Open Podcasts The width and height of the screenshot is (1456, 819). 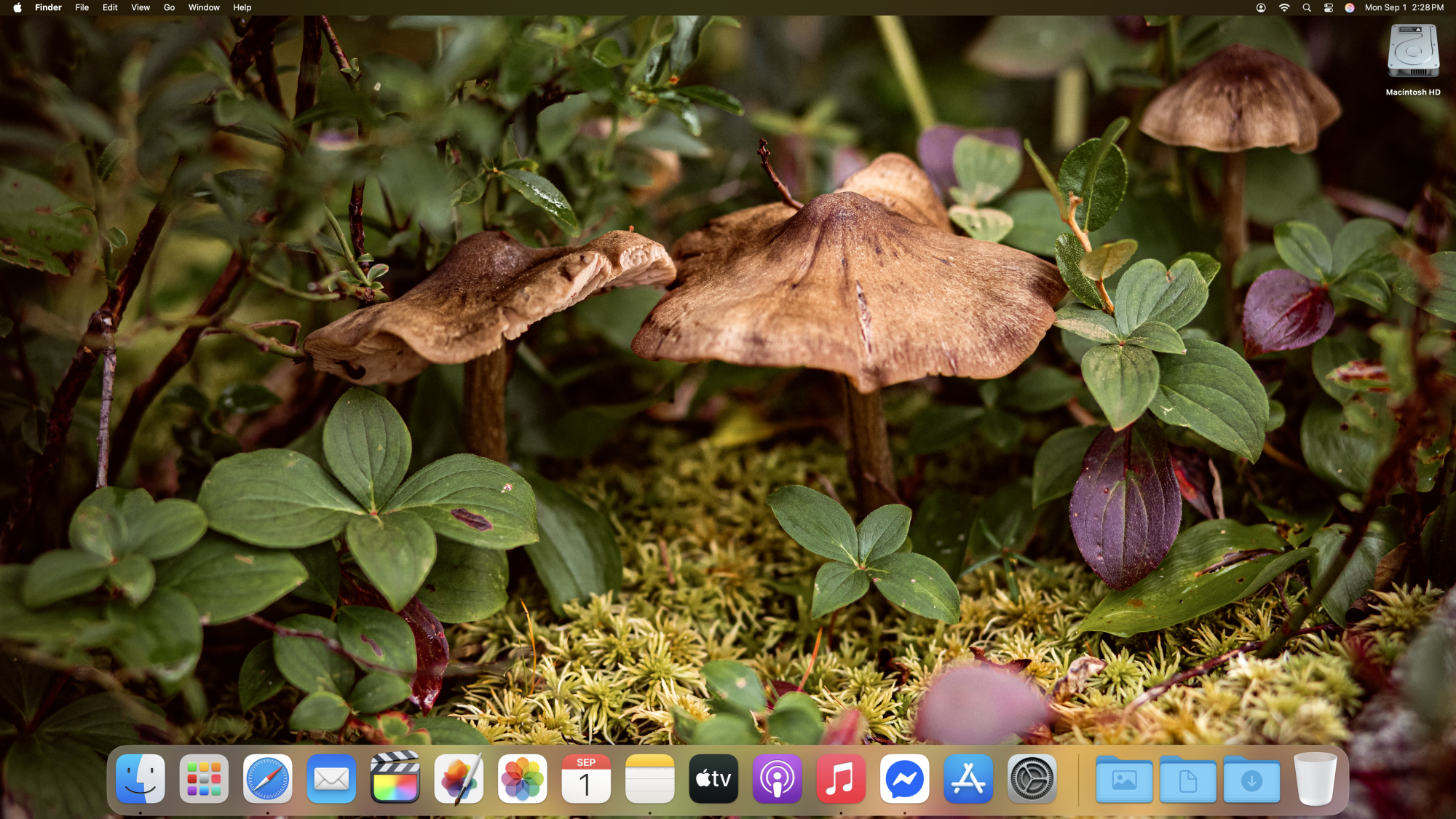point(778,778)
